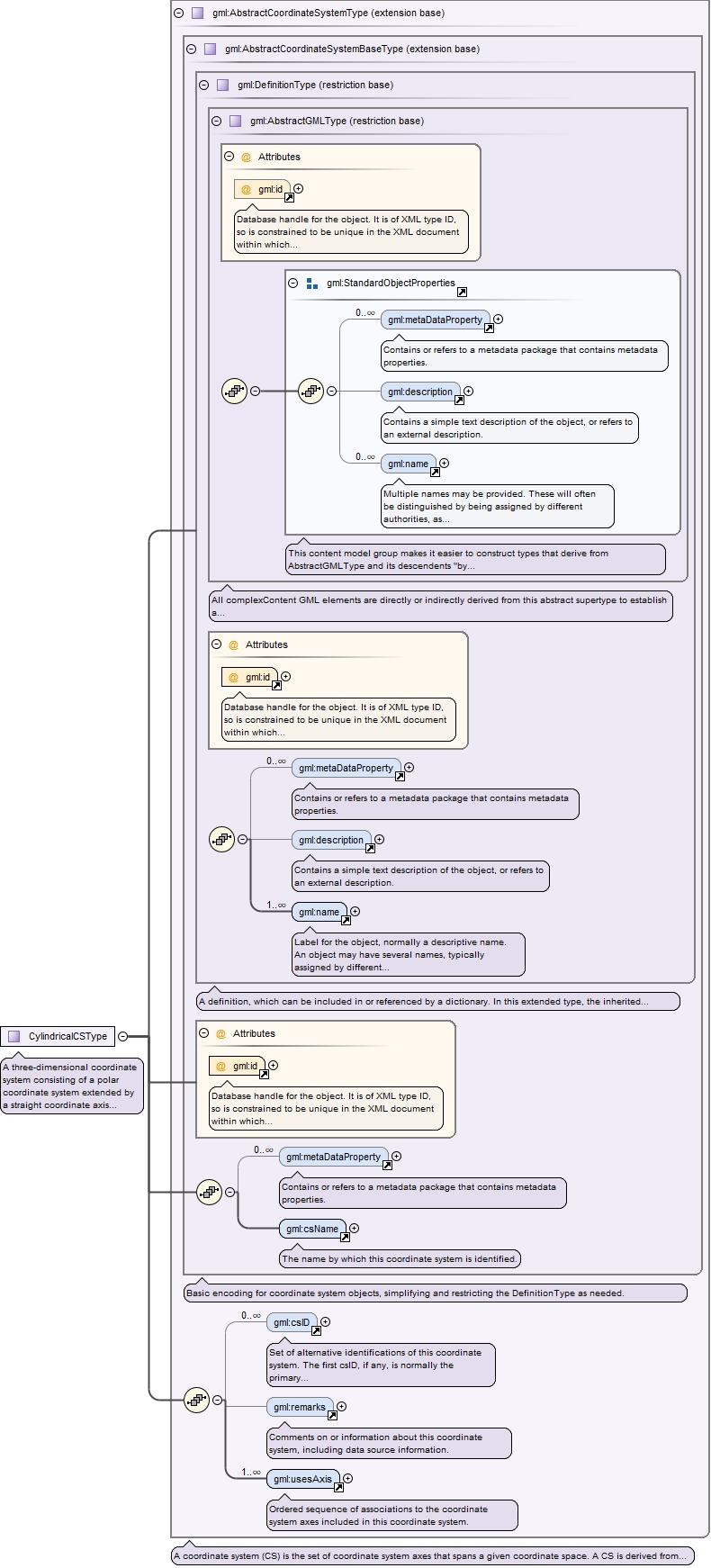The image size is (711, 1568).
Task: Click the CylindricalCSType description annotation
Action: 72,1086
